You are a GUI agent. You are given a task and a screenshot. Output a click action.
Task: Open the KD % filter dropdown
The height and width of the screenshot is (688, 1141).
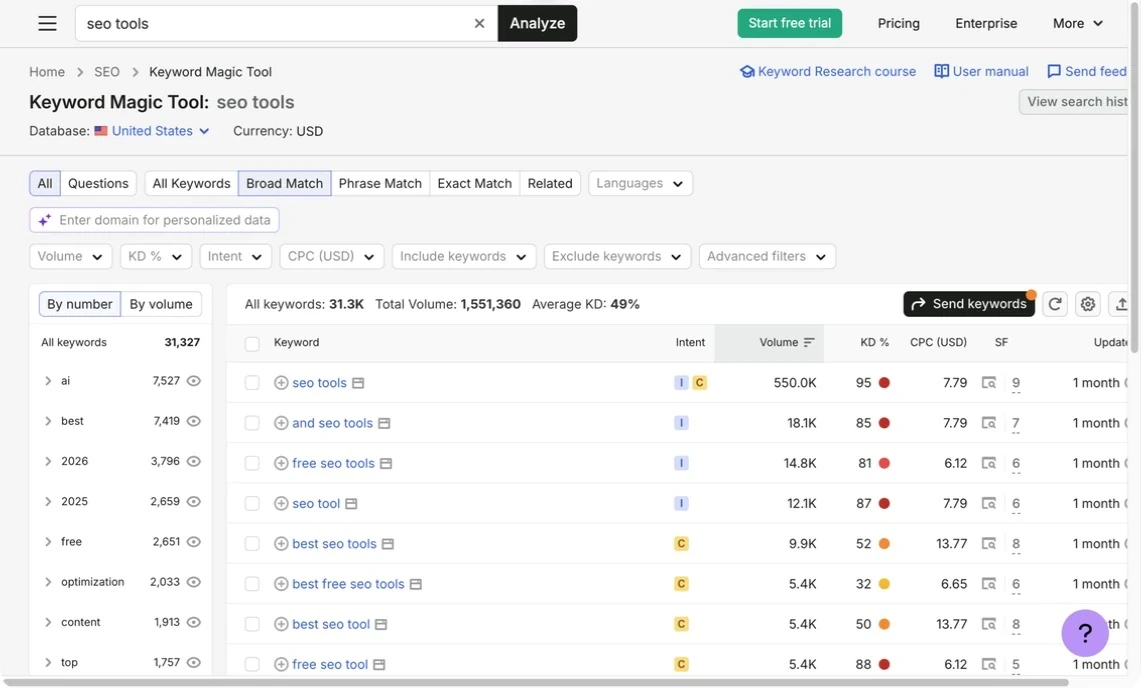click(156, 256)
